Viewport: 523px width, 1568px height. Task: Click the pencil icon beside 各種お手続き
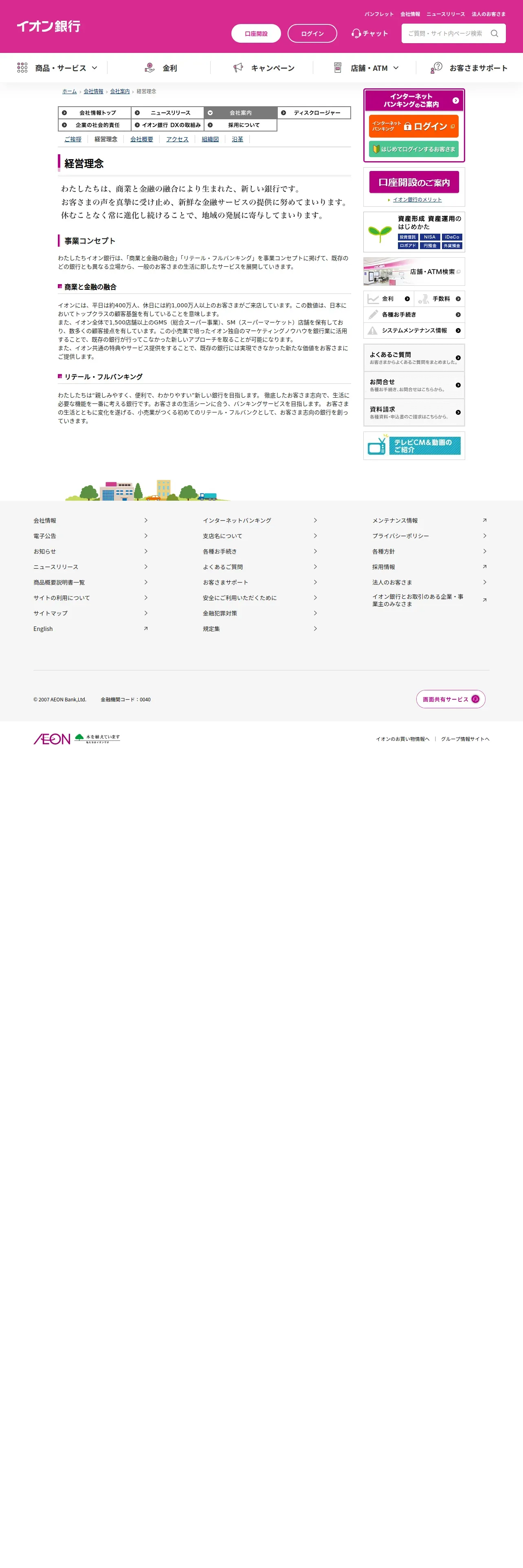[x=373, y=315]
